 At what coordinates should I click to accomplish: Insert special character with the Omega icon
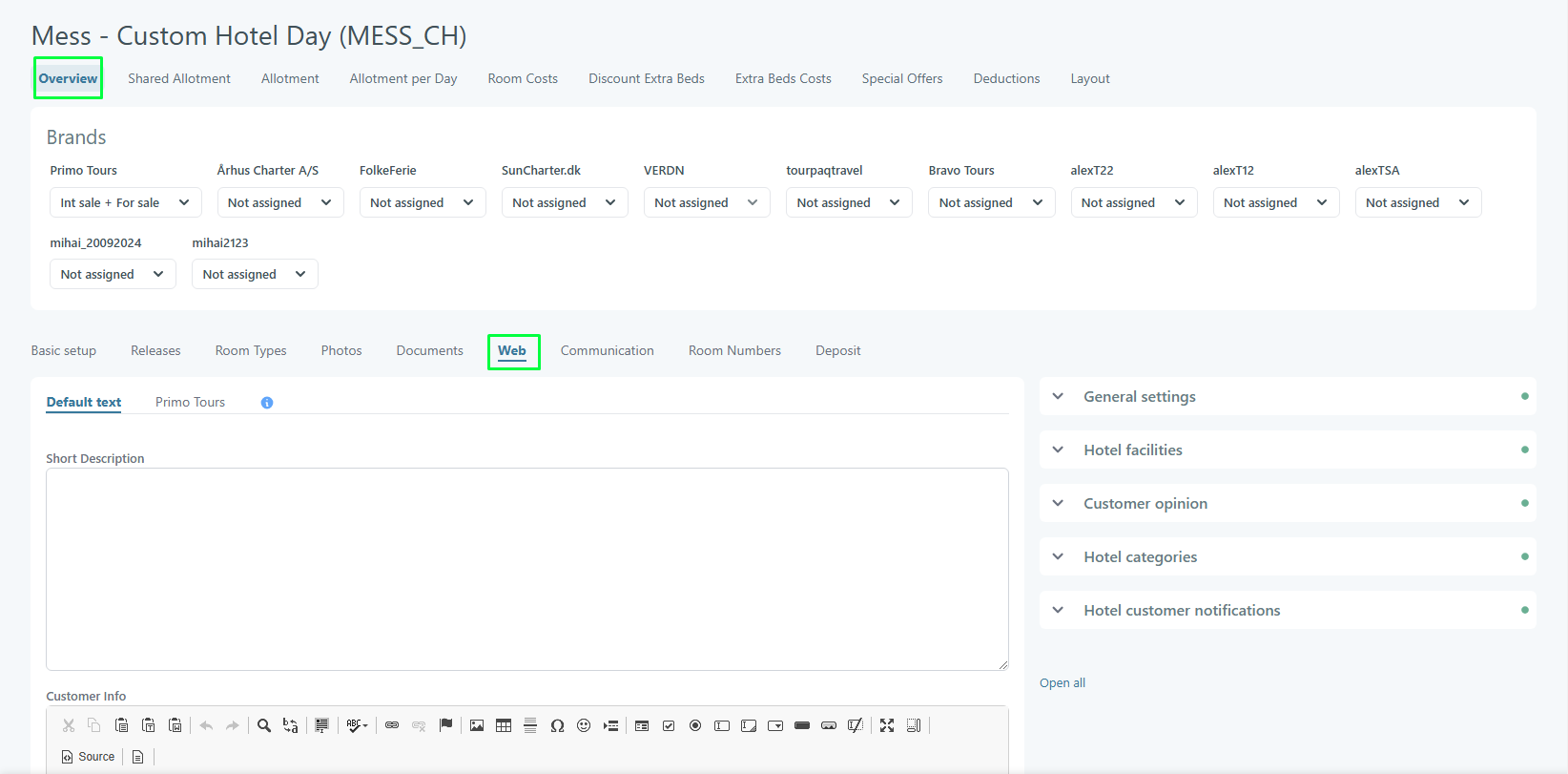click(557, 725)
